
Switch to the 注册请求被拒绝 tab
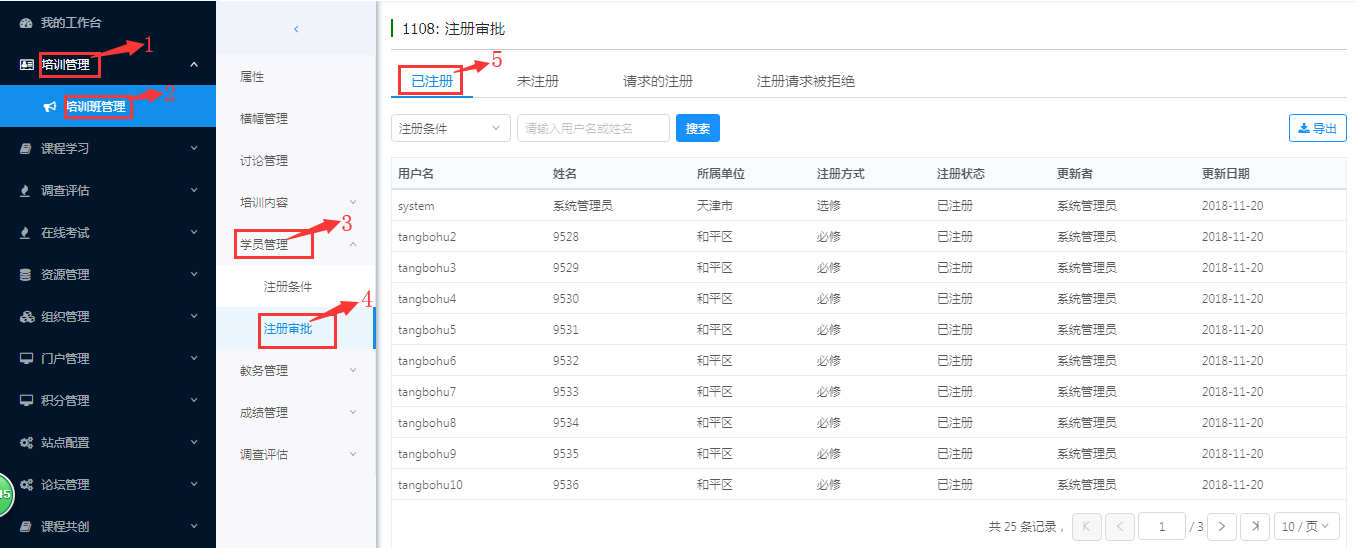[805, 81]
